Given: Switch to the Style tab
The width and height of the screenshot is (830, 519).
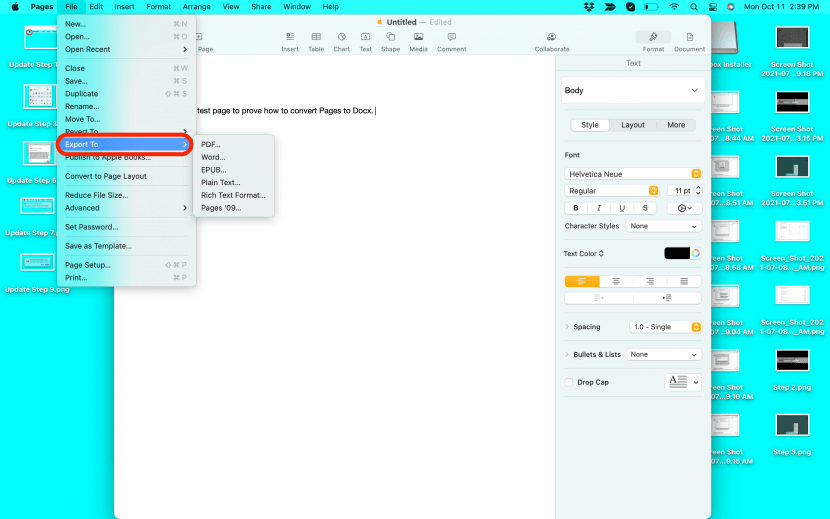Looking at the screenshot, I should point(590,125).
